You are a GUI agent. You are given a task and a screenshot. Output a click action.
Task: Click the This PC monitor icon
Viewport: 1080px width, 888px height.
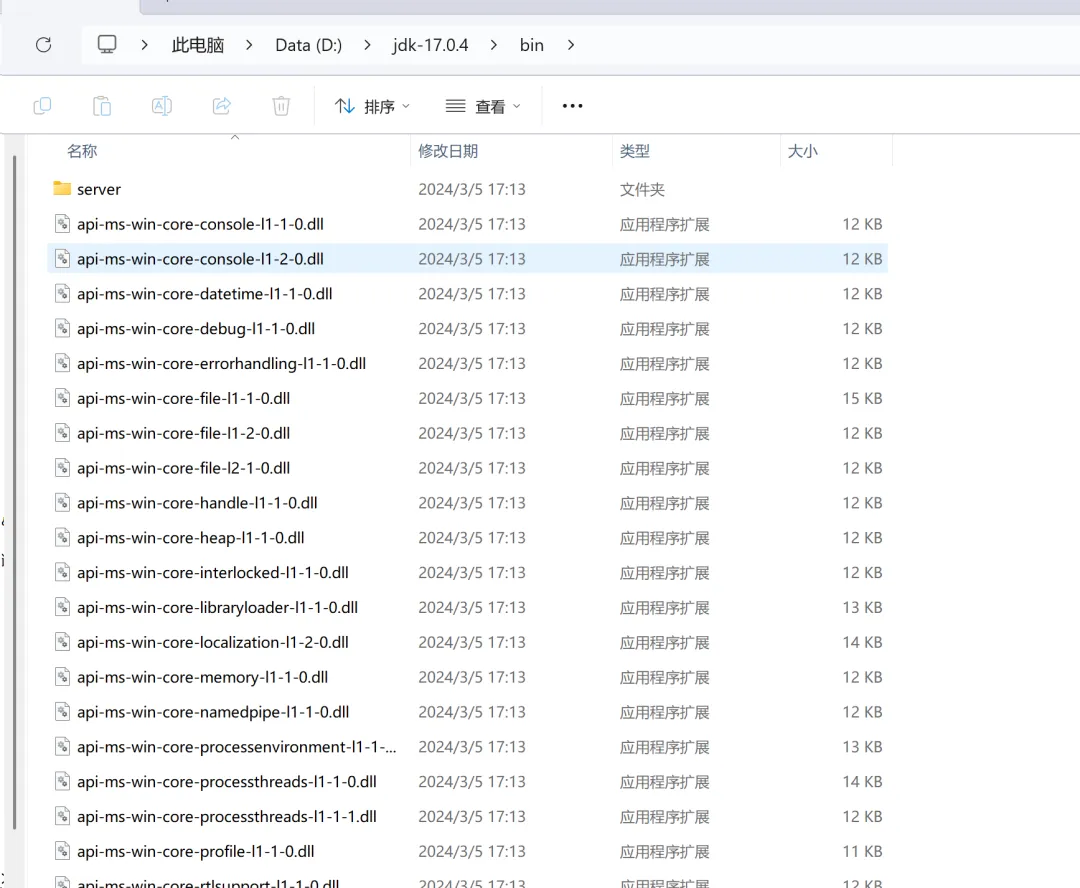[107, 45]
